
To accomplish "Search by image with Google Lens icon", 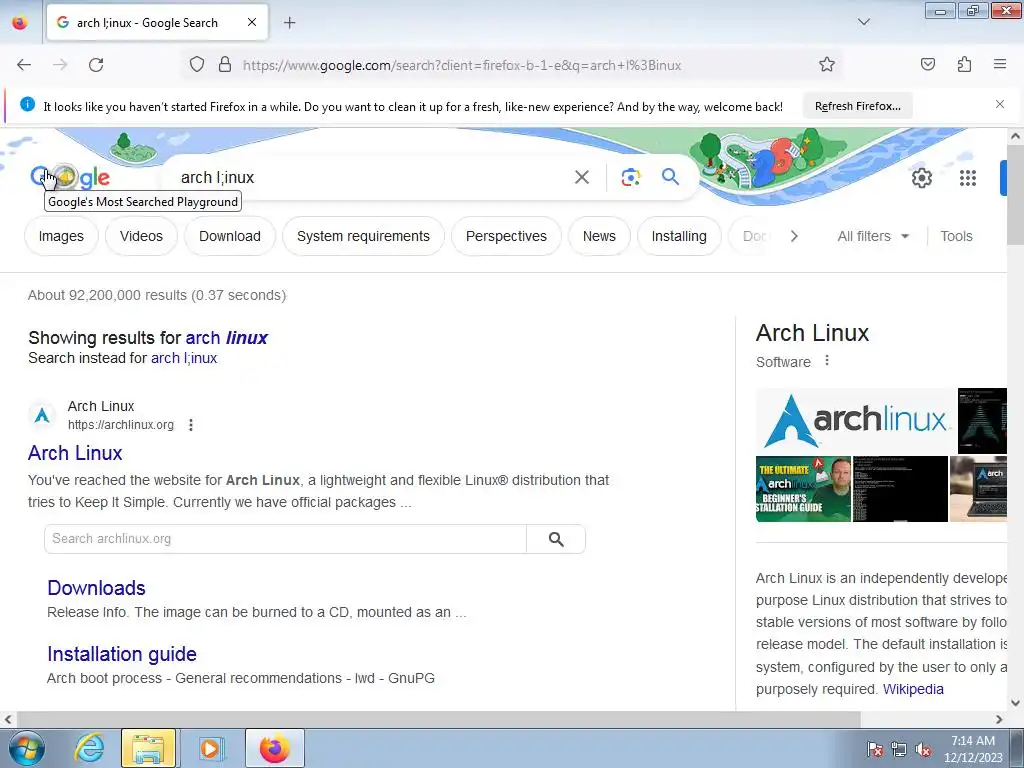I will [x=630, y=177].
